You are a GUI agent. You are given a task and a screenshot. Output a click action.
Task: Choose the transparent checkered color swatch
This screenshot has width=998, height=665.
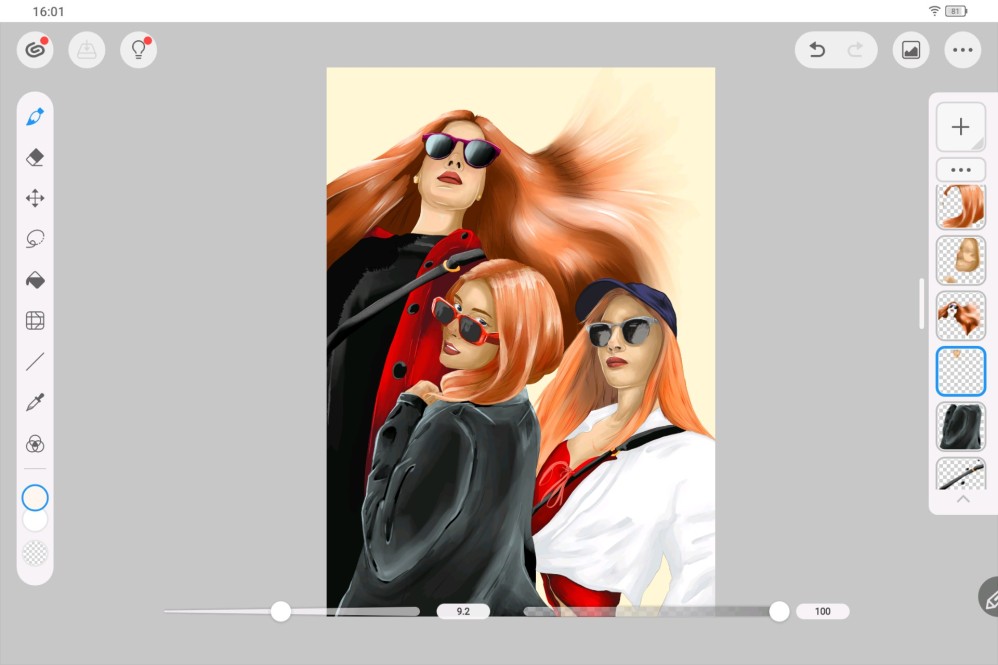(35, 553)
